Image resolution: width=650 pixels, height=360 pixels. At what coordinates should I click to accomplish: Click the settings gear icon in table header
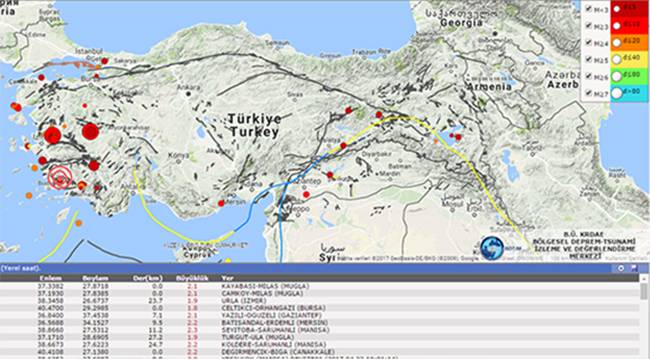point(621,268)
